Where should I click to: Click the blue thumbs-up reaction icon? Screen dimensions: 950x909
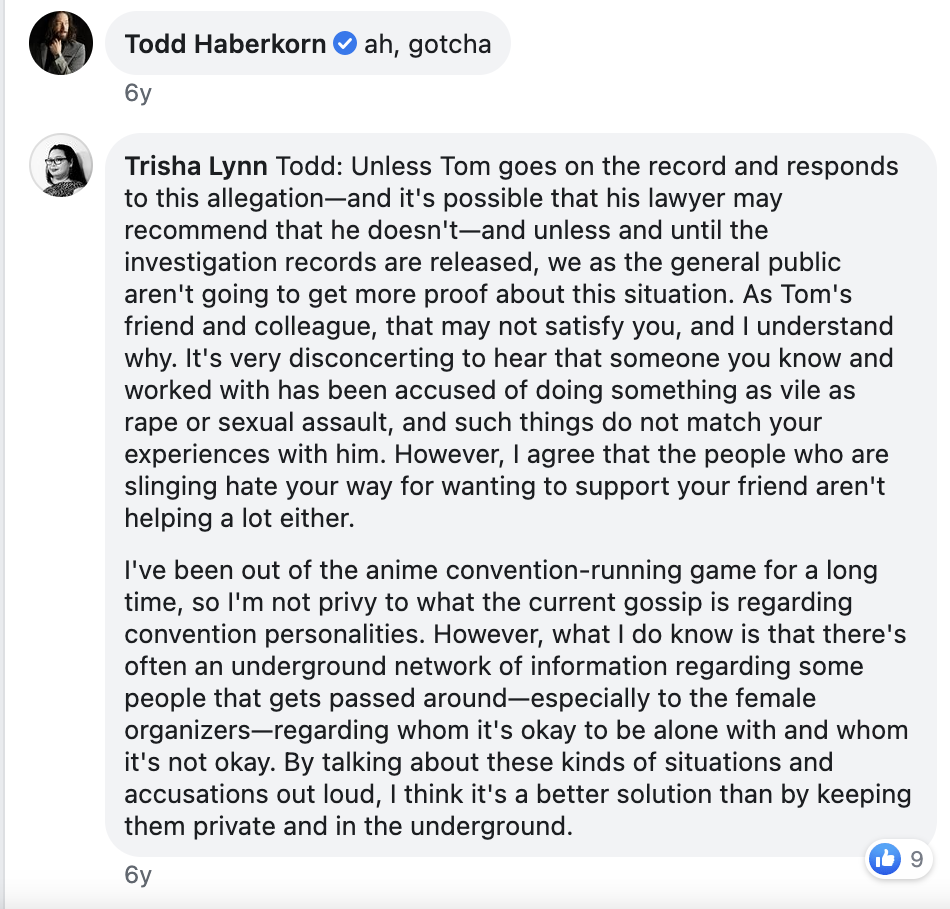point(885,859)
